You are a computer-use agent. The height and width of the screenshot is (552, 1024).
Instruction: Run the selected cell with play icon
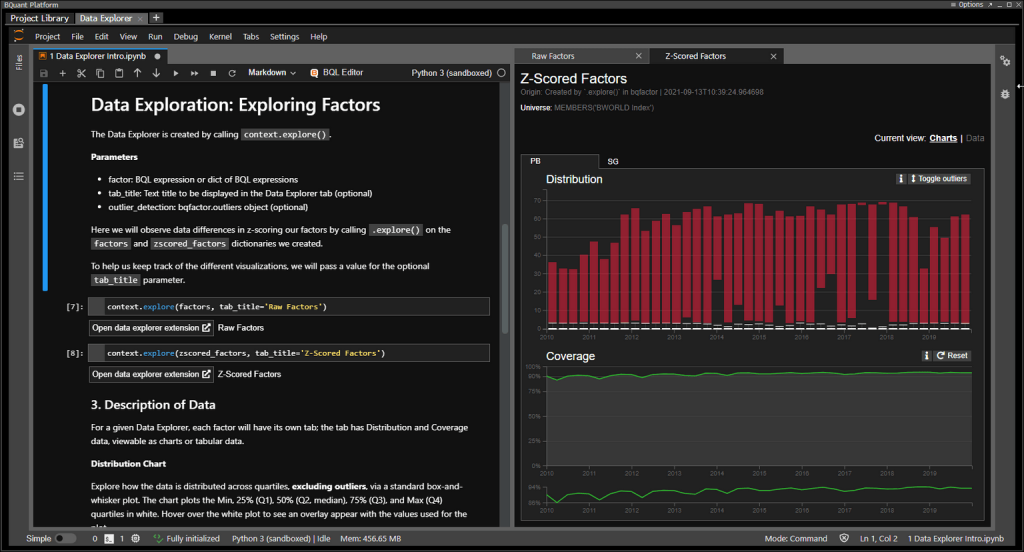(176, 73)
